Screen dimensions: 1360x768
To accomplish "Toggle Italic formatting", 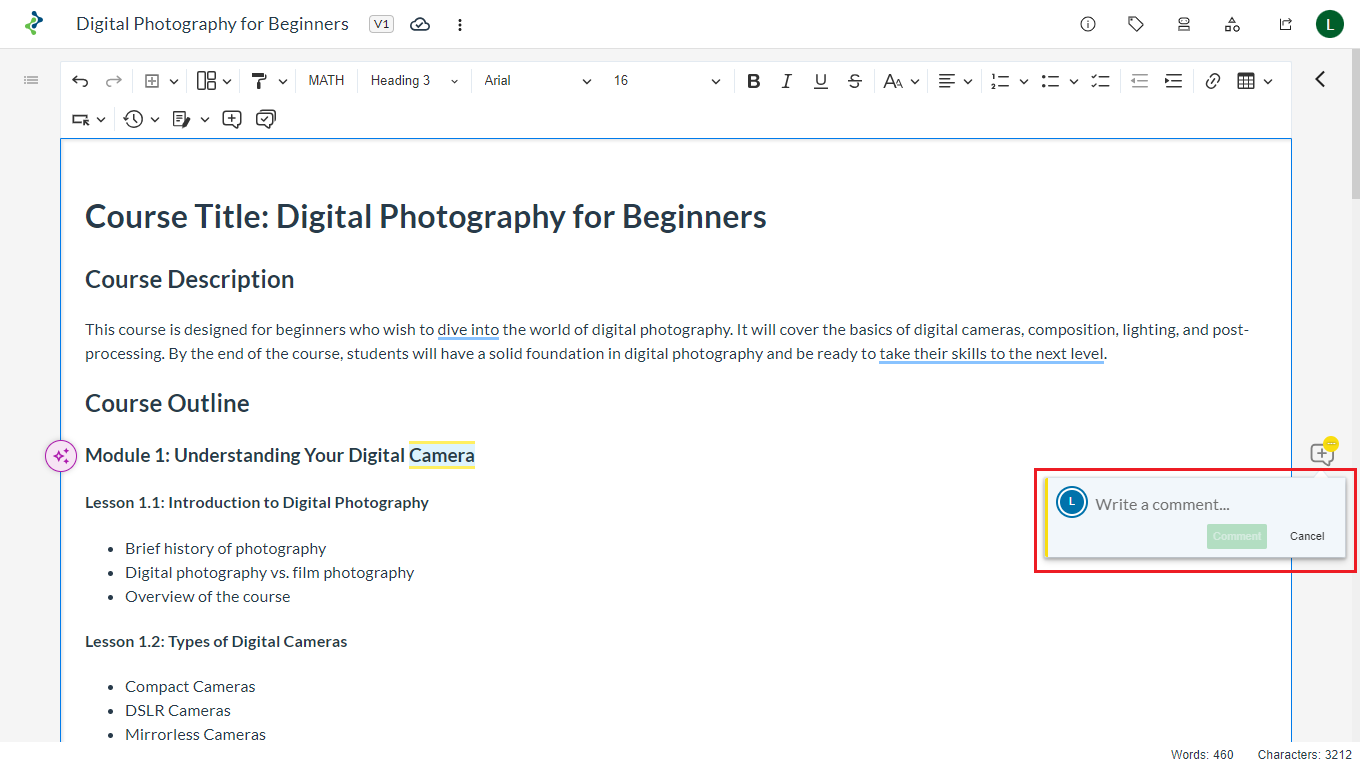I will pyautogui.click(x=787, y=81).
